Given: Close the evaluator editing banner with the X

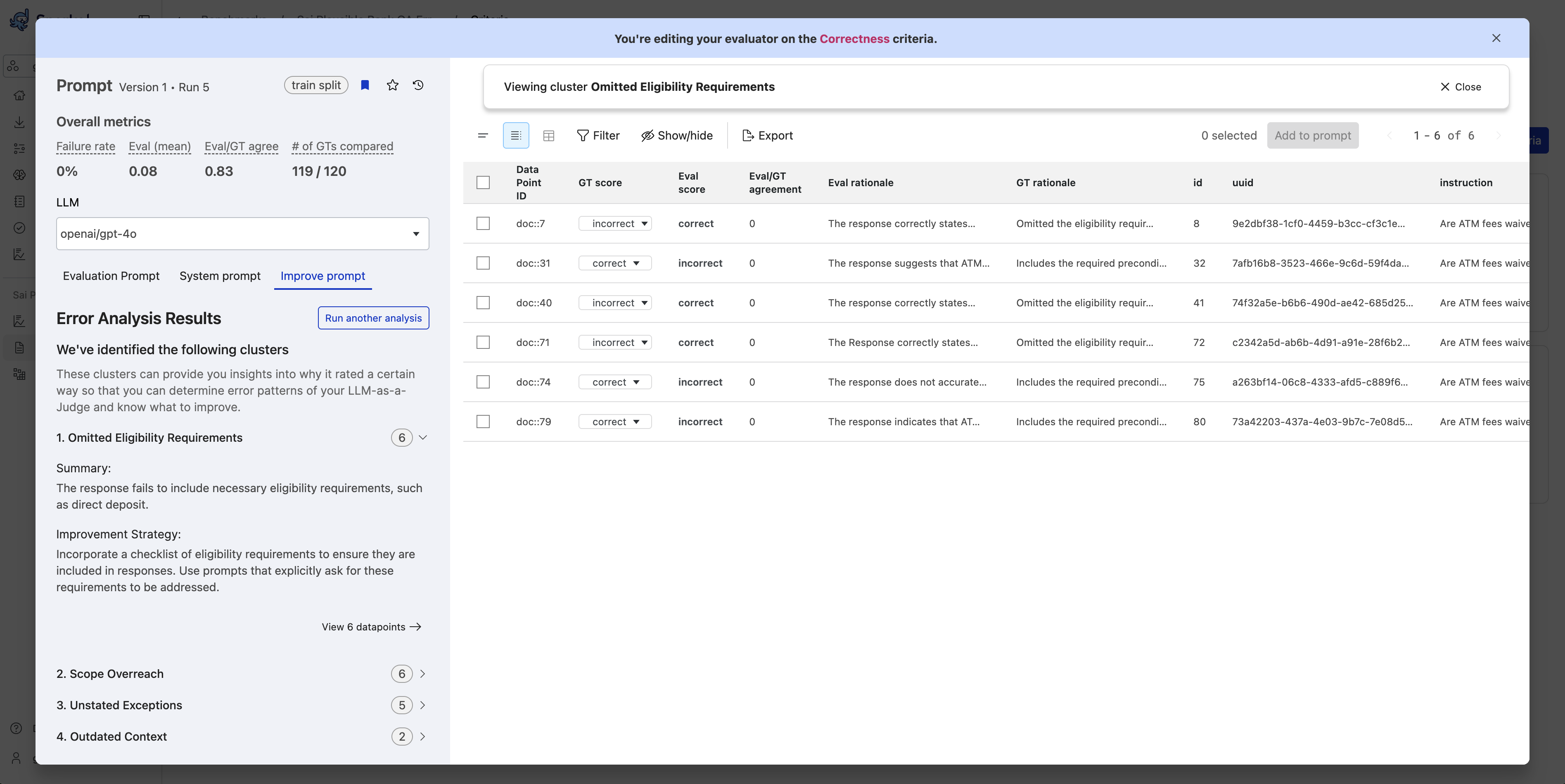Looking at the screenshot, I should click(1496, 38).
